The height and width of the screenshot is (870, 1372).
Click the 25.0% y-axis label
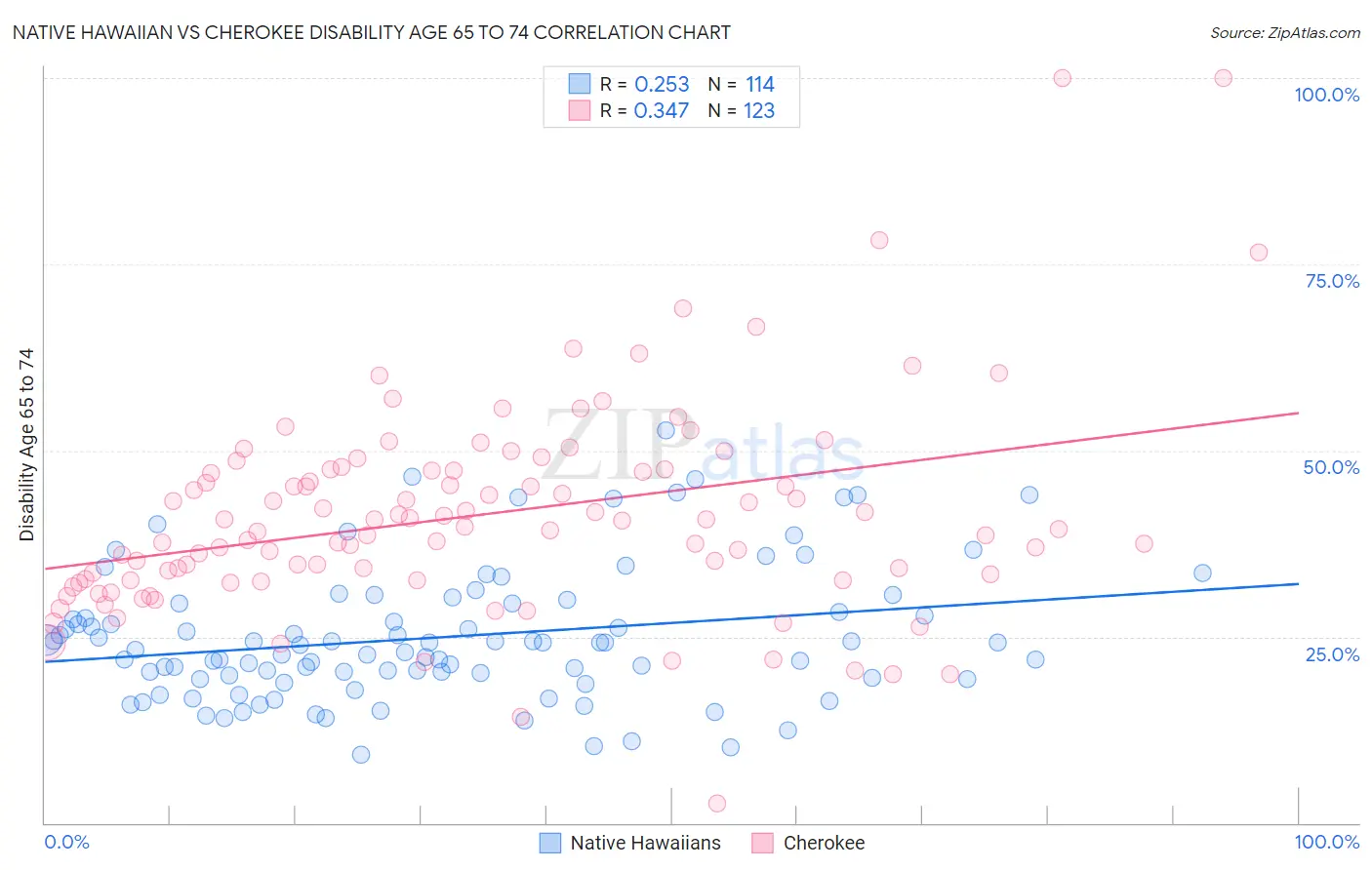1332,654
